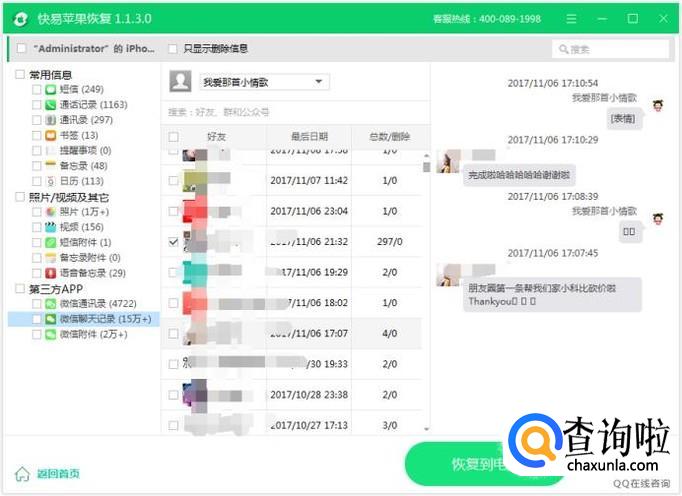This screenshot has height=496, width=682.
Task: Click the 297/0 count cell
Action: click(389, 241)
